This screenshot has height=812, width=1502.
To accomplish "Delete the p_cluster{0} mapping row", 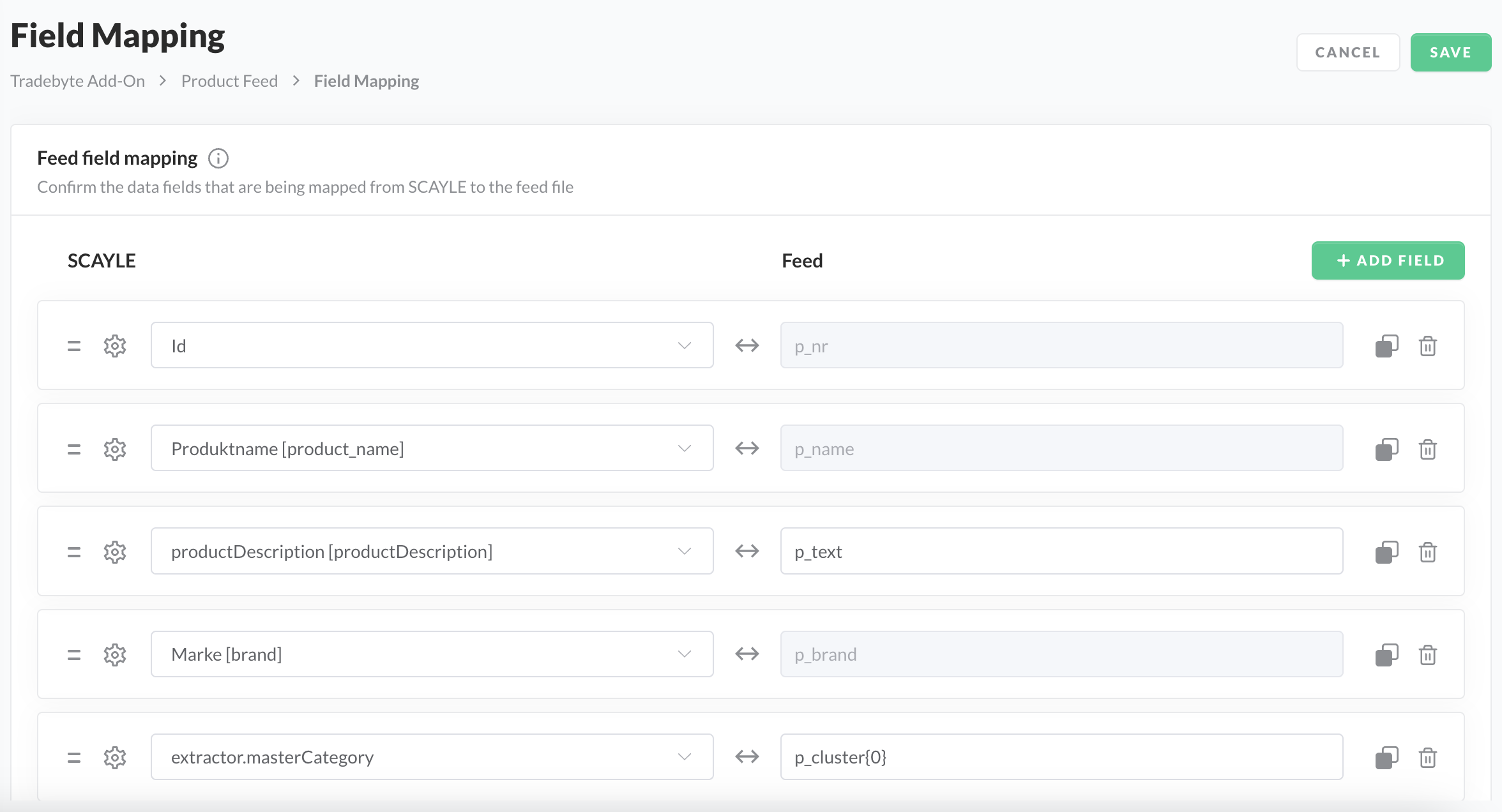I will pyautogui.click(x=1428, y=757).
